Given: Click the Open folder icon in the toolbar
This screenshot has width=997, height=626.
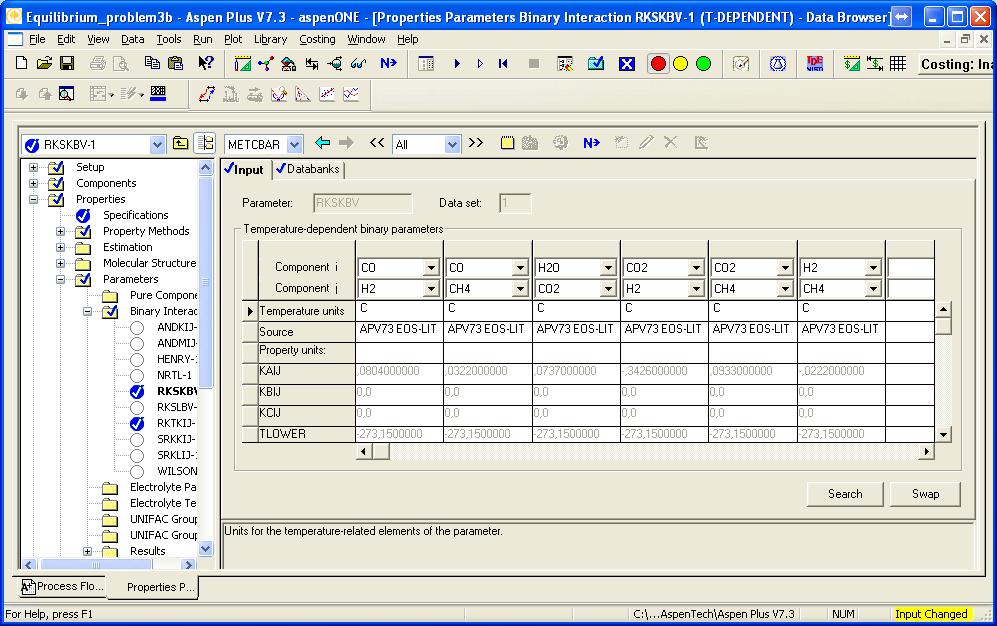Looking at the screenshot, I should point(44,63).
